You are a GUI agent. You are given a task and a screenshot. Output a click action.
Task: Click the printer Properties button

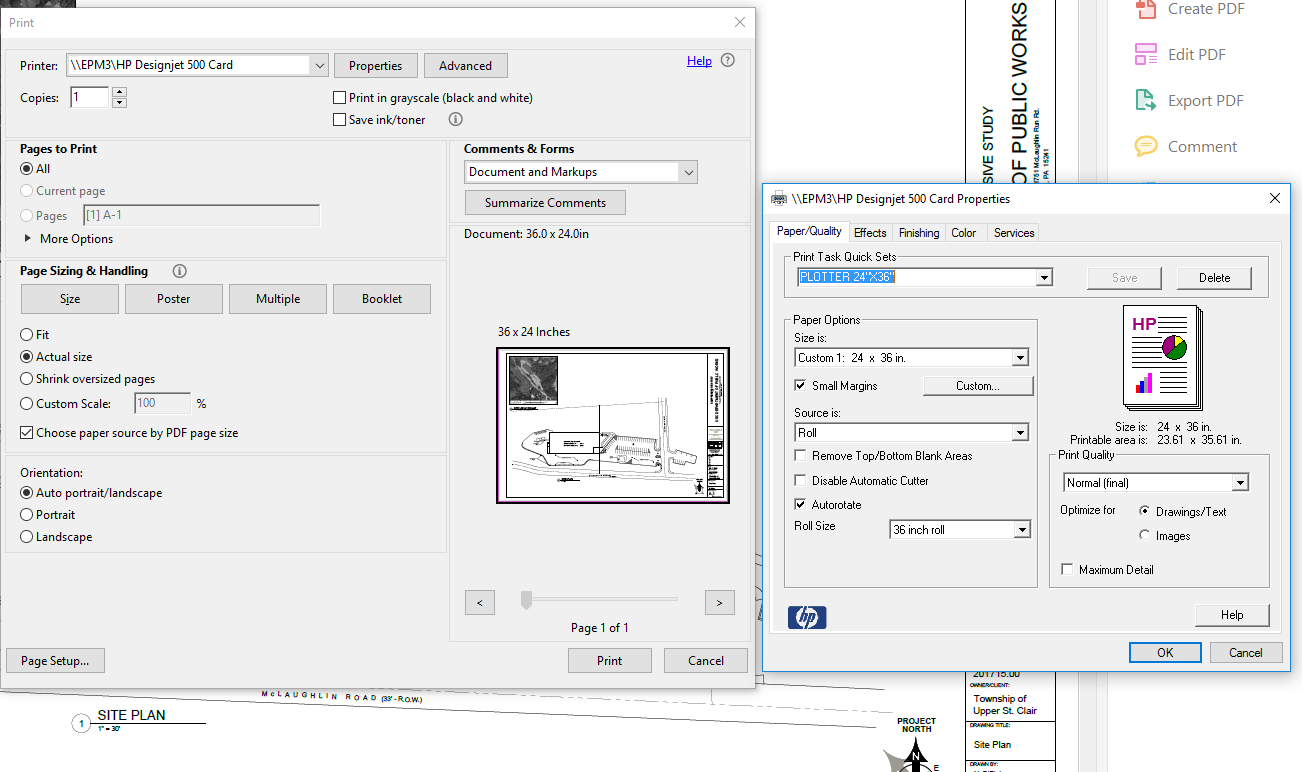click(375, 66)
